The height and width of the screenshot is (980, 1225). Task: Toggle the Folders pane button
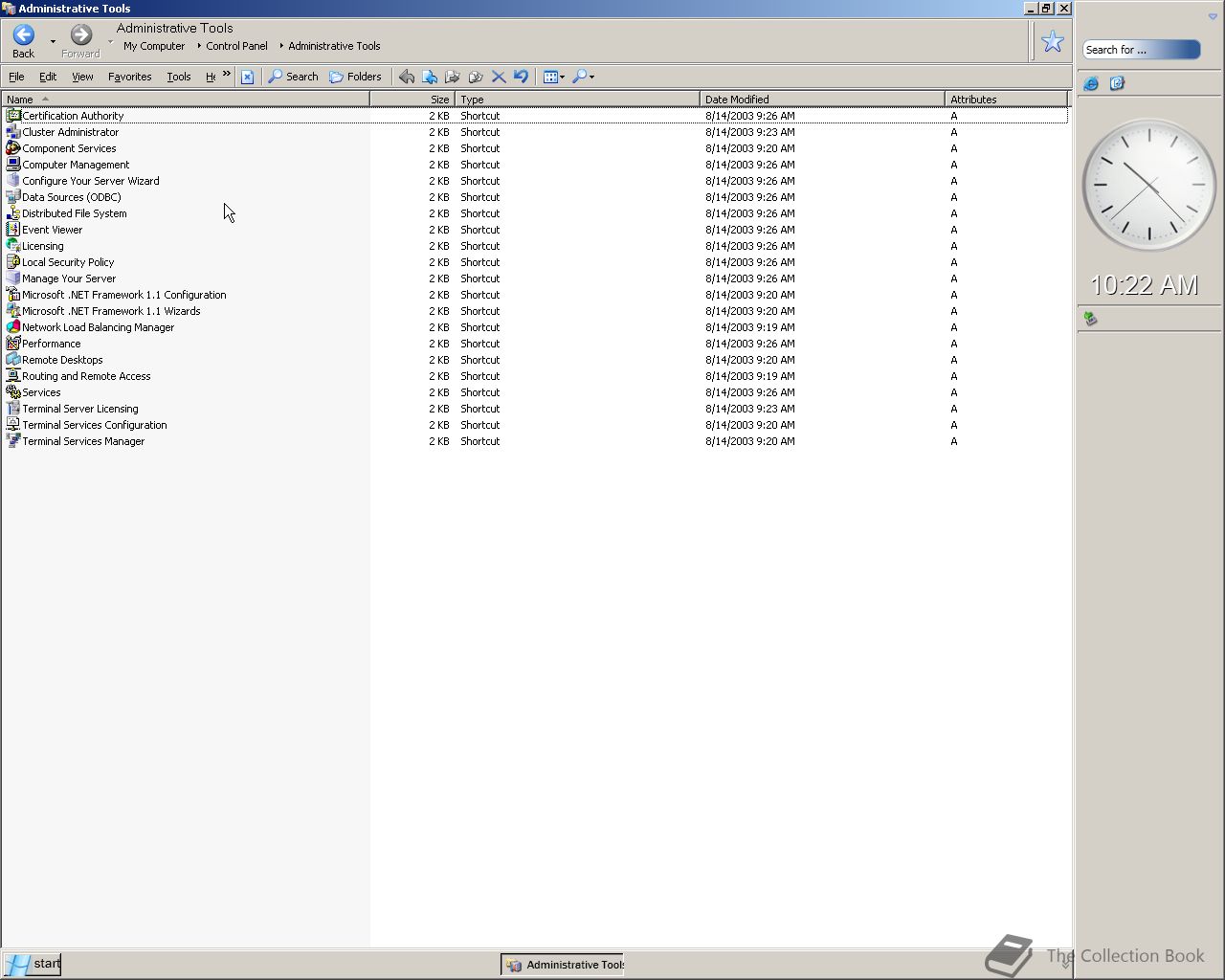355,77
